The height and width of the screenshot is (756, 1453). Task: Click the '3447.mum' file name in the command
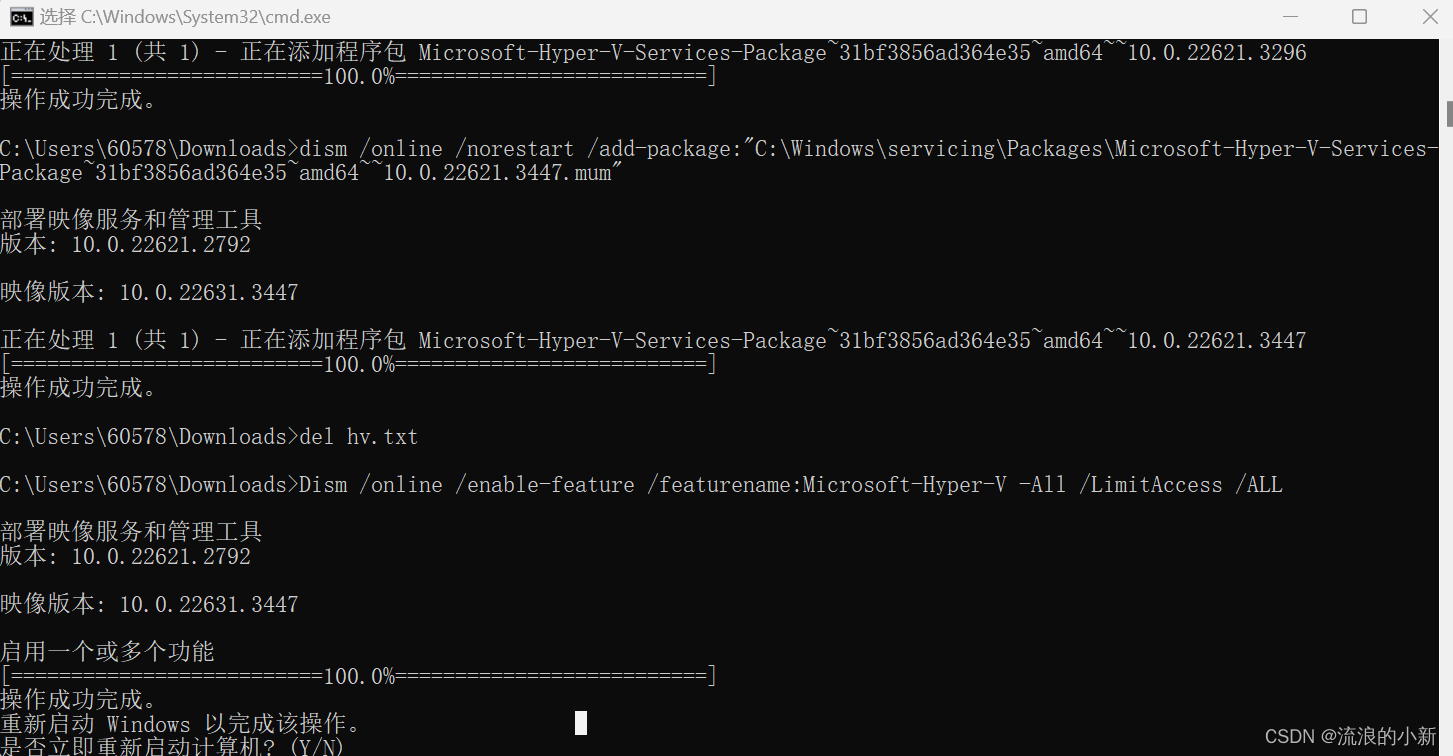click(565, 173)
